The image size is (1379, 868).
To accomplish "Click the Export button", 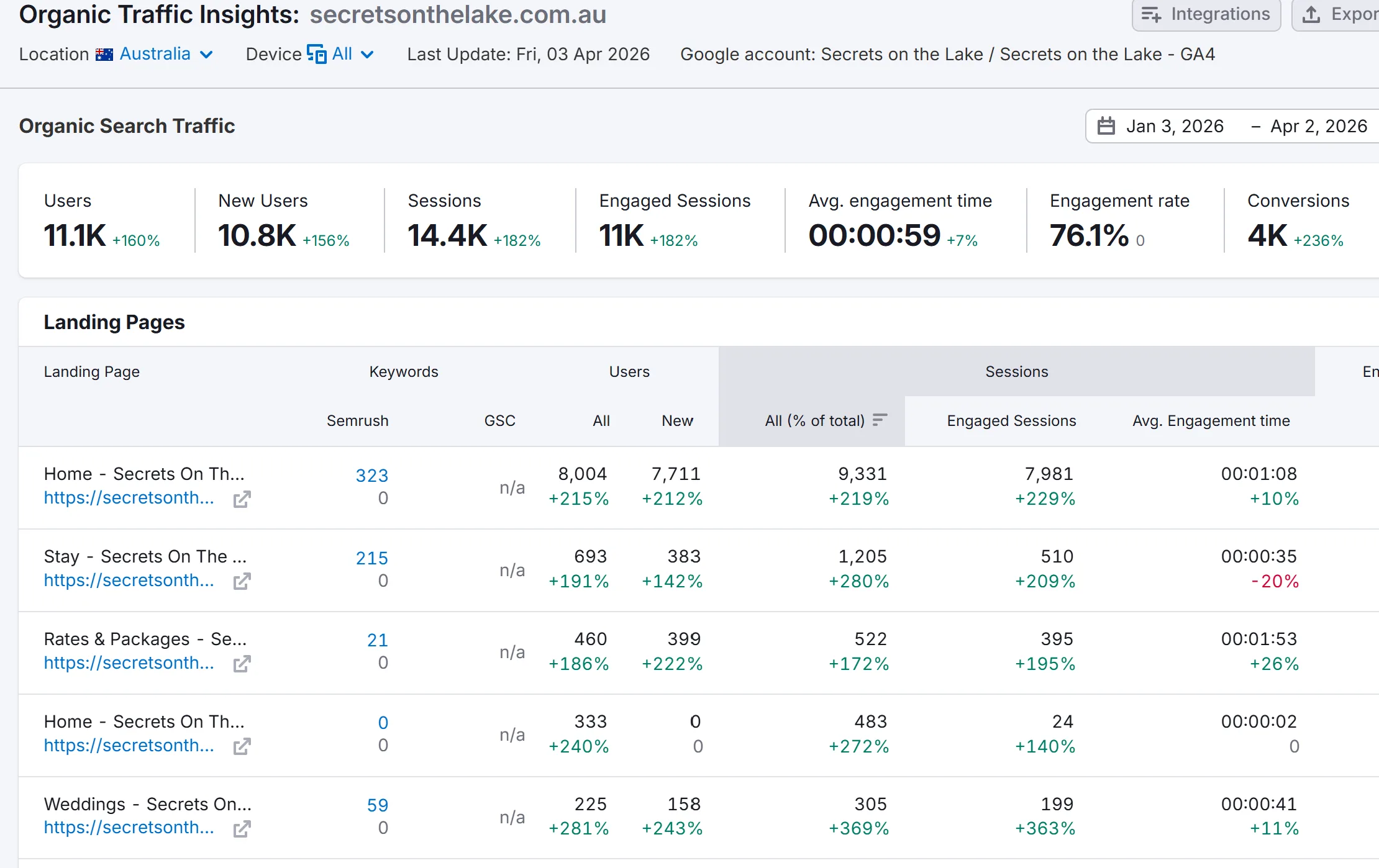I will click(x=1336, y=15).
